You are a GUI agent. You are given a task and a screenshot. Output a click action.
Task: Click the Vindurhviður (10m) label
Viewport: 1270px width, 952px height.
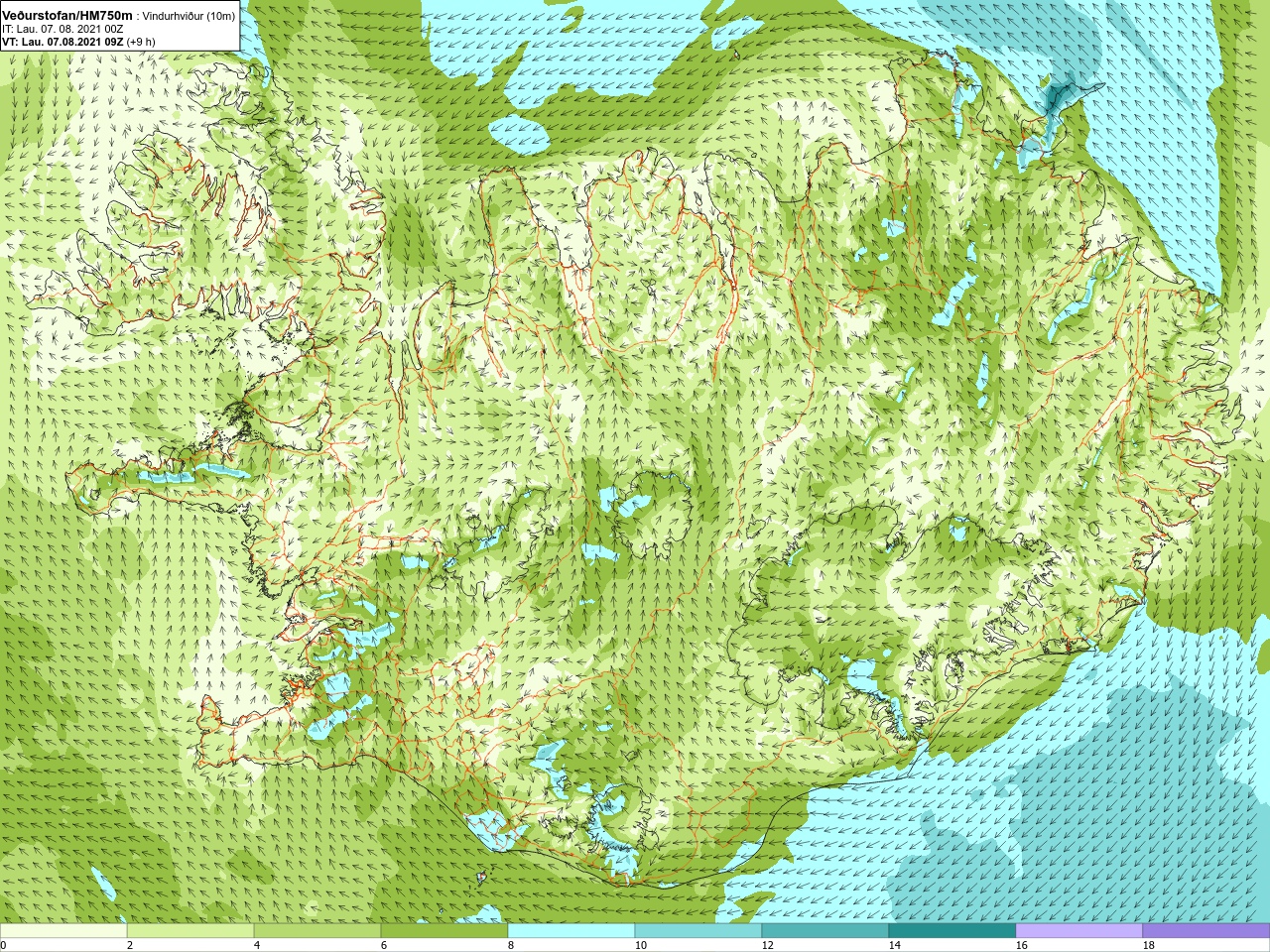point(189,16)
